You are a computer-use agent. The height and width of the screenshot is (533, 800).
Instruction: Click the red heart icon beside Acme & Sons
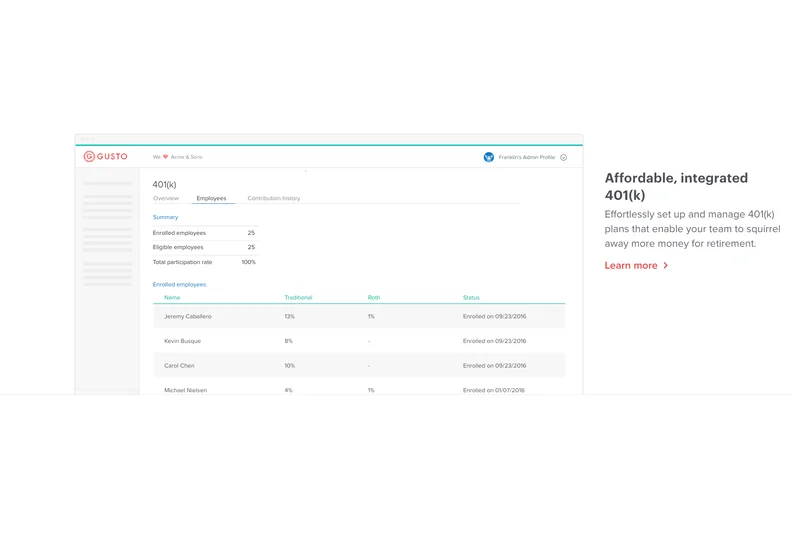click(166, 157)
